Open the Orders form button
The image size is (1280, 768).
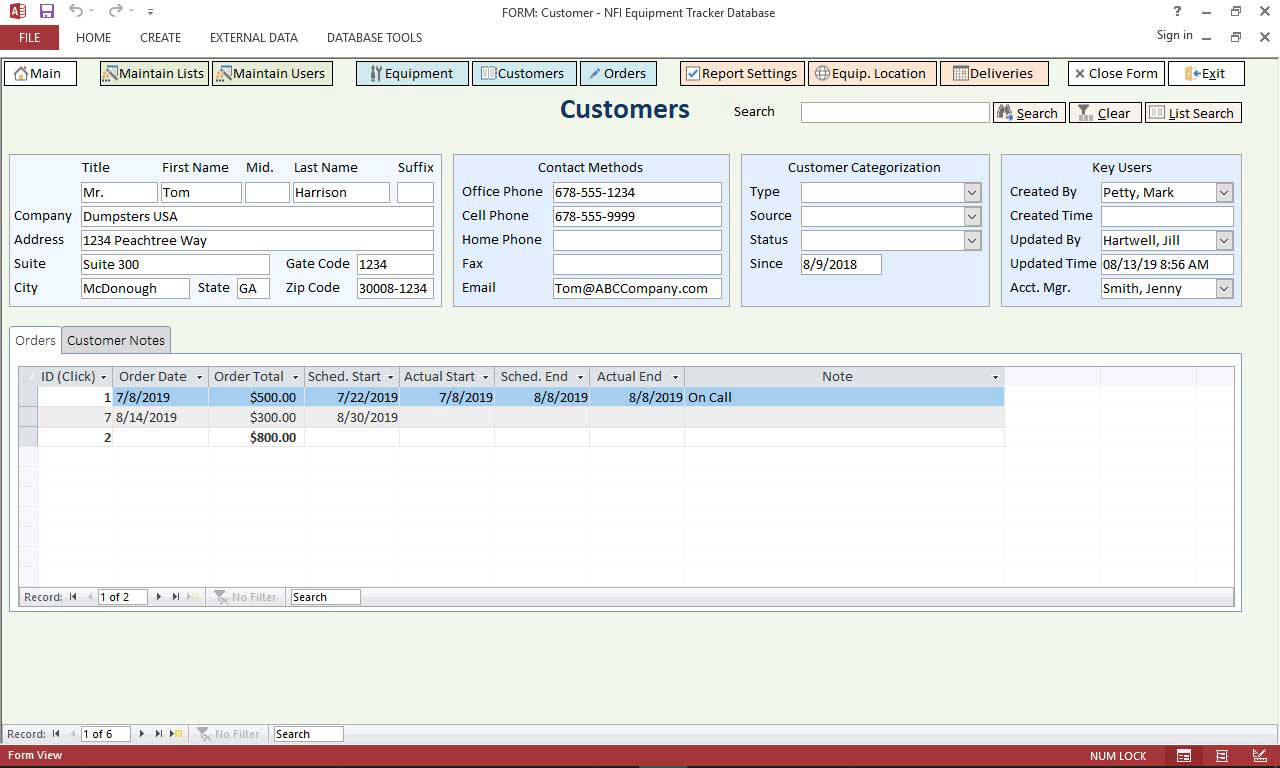click(x=618, y=74)
